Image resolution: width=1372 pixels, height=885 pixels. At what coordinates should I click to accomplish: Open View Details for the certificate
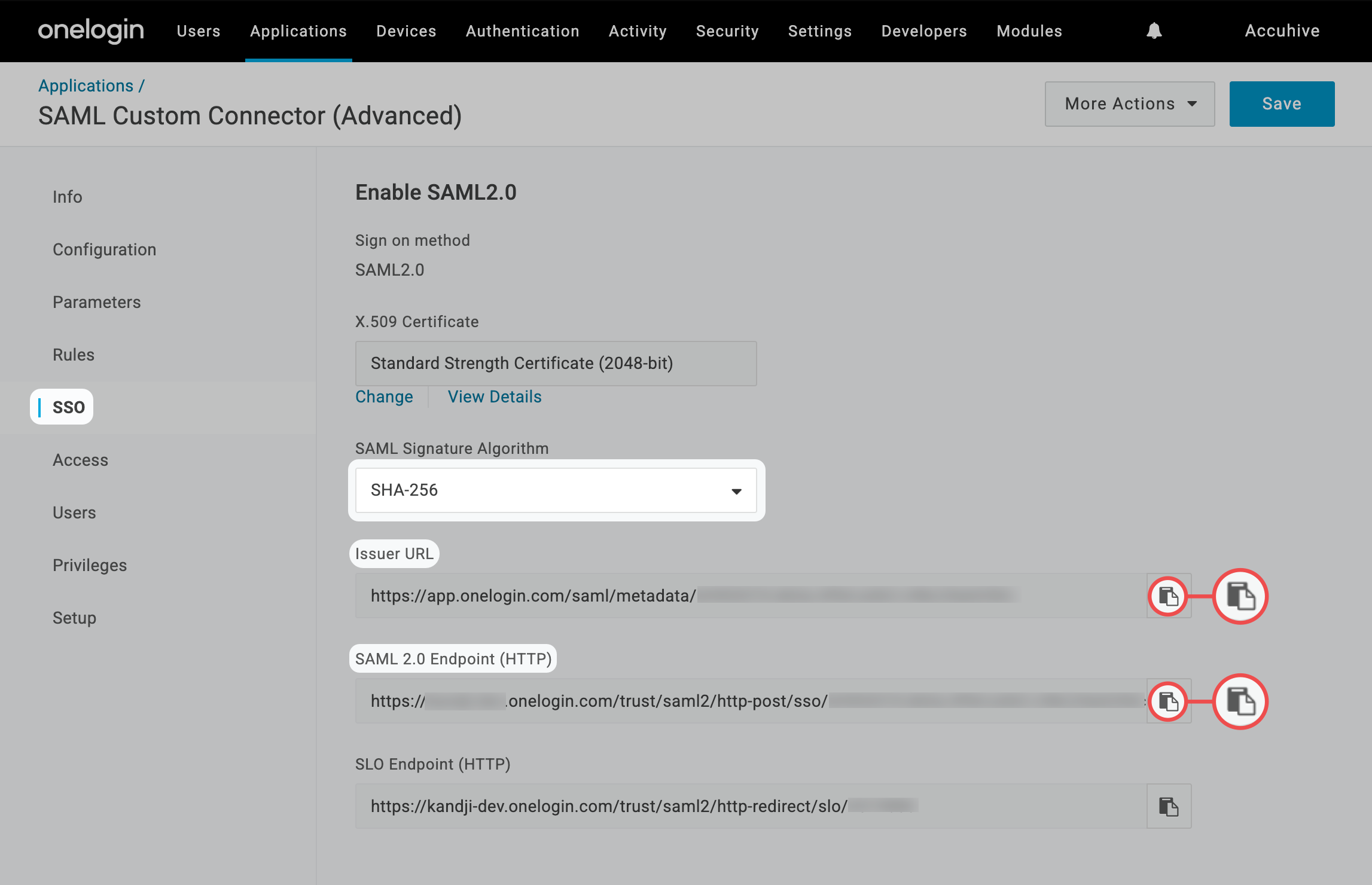pyautogui.click(x=494, y=396)
